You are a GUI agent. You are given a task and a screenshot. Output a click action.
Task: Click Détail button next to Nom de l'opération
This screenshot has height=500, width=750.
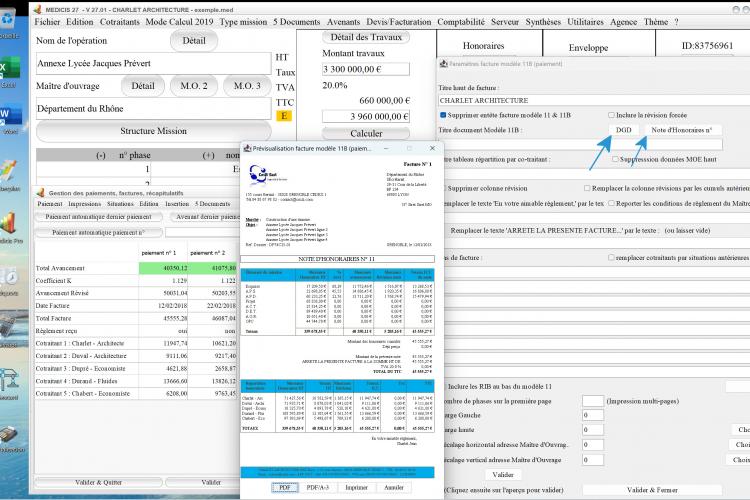tap(194, 41)
